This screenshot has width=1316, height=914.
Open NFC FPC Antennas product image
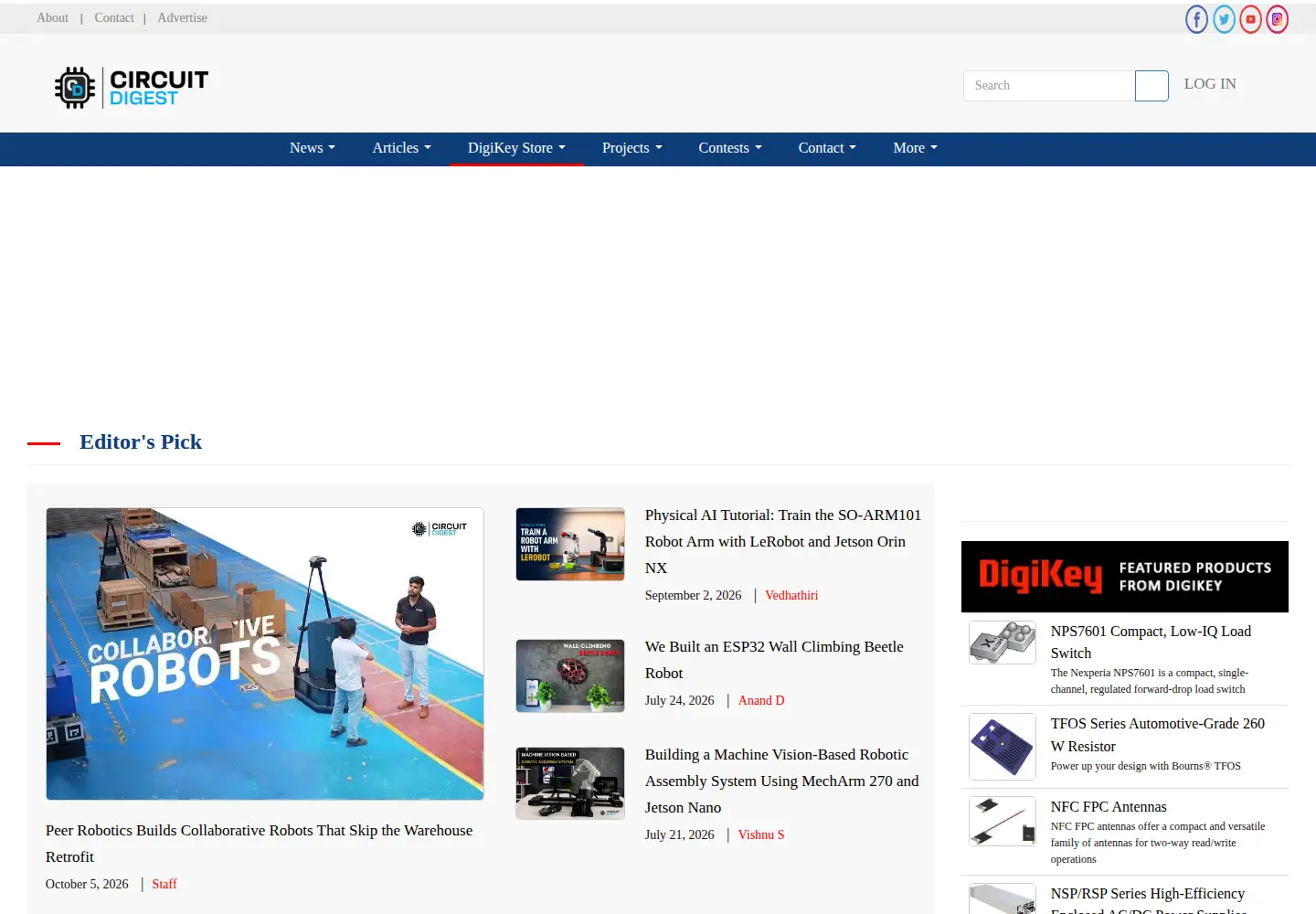[x=1003, y=821]
